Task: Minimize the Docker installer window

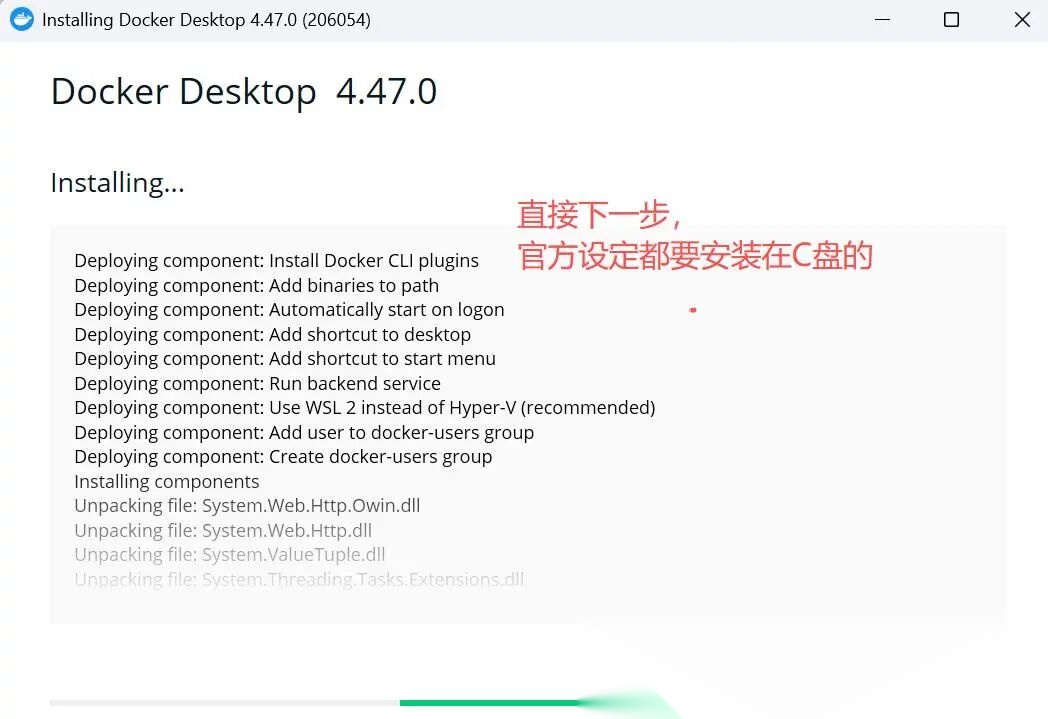Action: [x=882, y=19]
